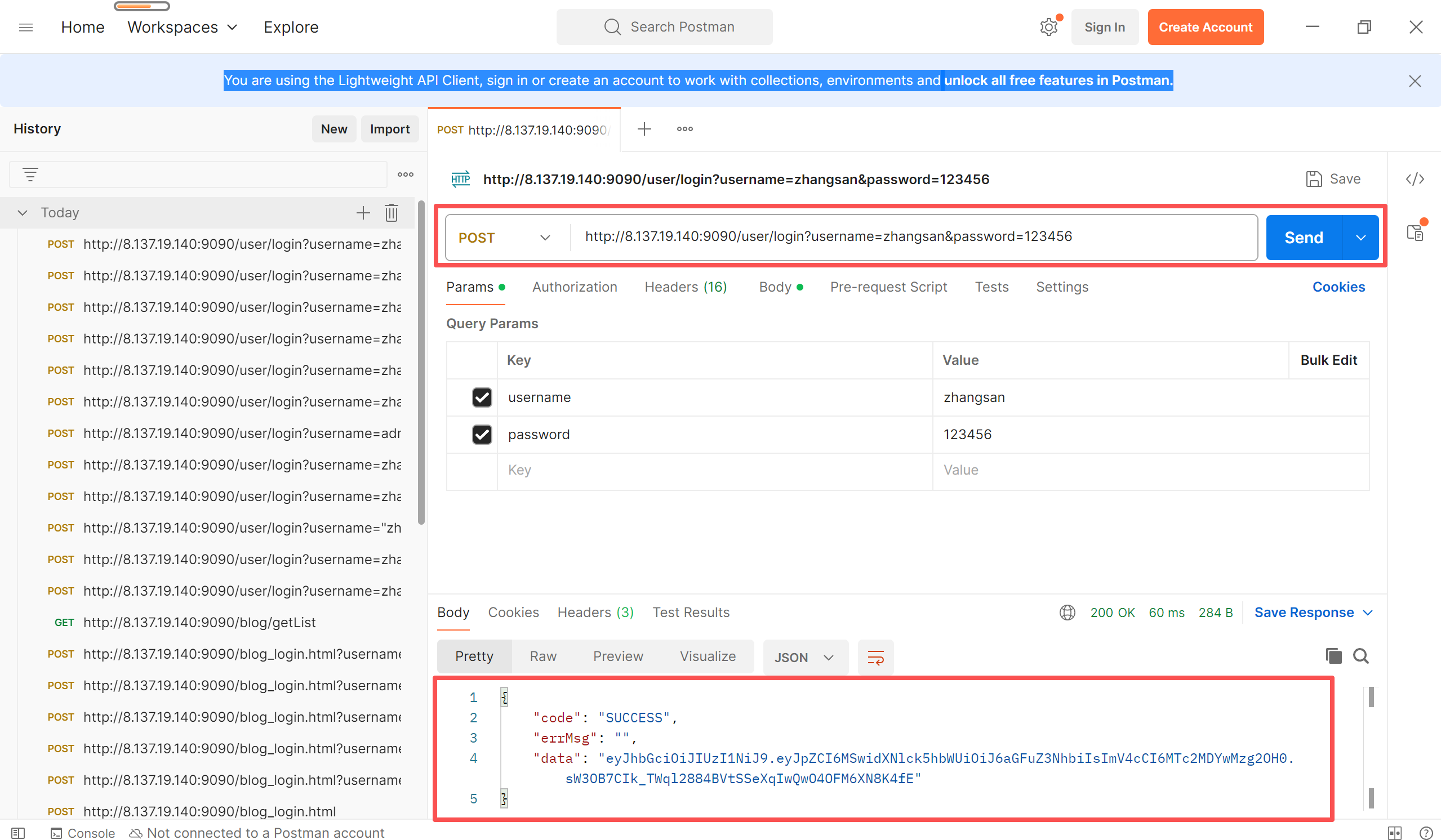
Task: Click the history list vertical scrollbar
Action: 421,363
